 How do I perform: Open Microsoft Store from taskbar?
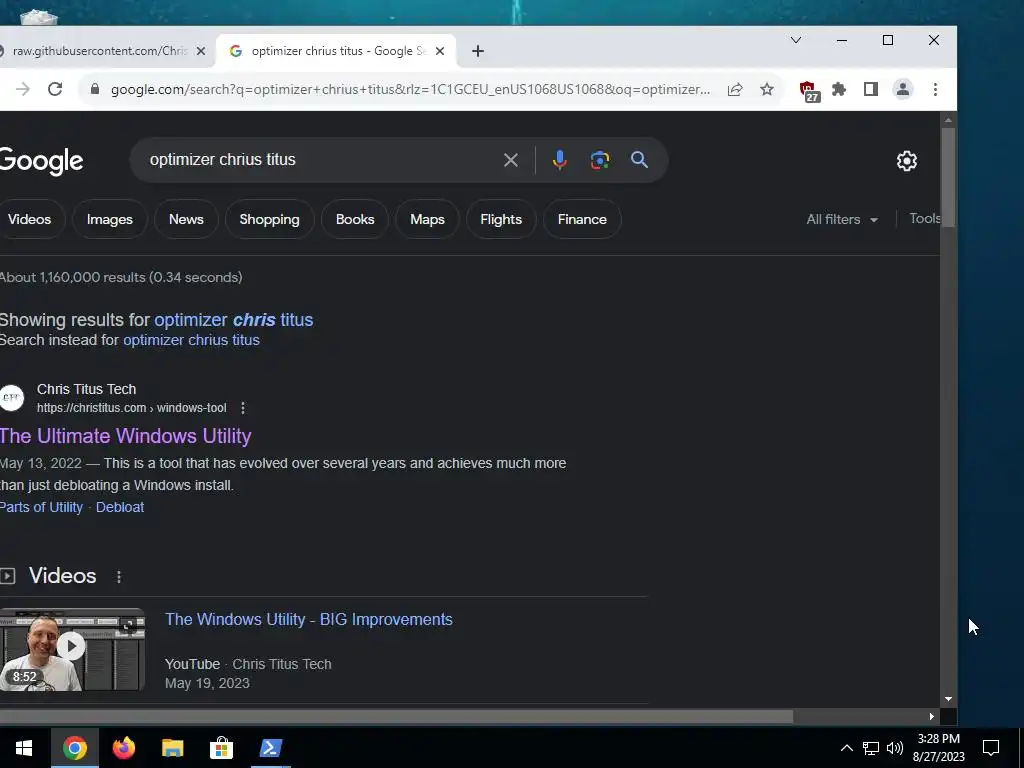coord(221,748)
